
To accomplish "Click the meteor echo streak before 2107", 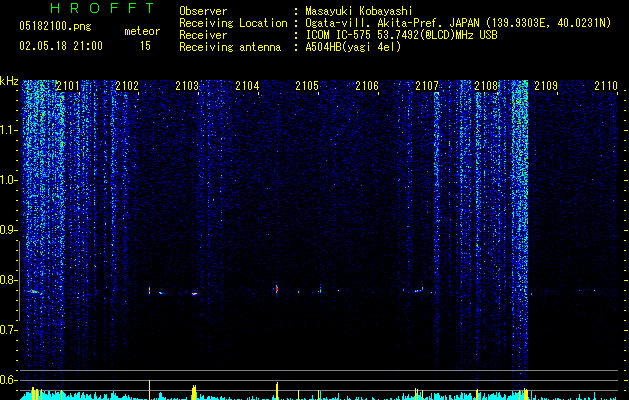I will (x=419, y=290).
